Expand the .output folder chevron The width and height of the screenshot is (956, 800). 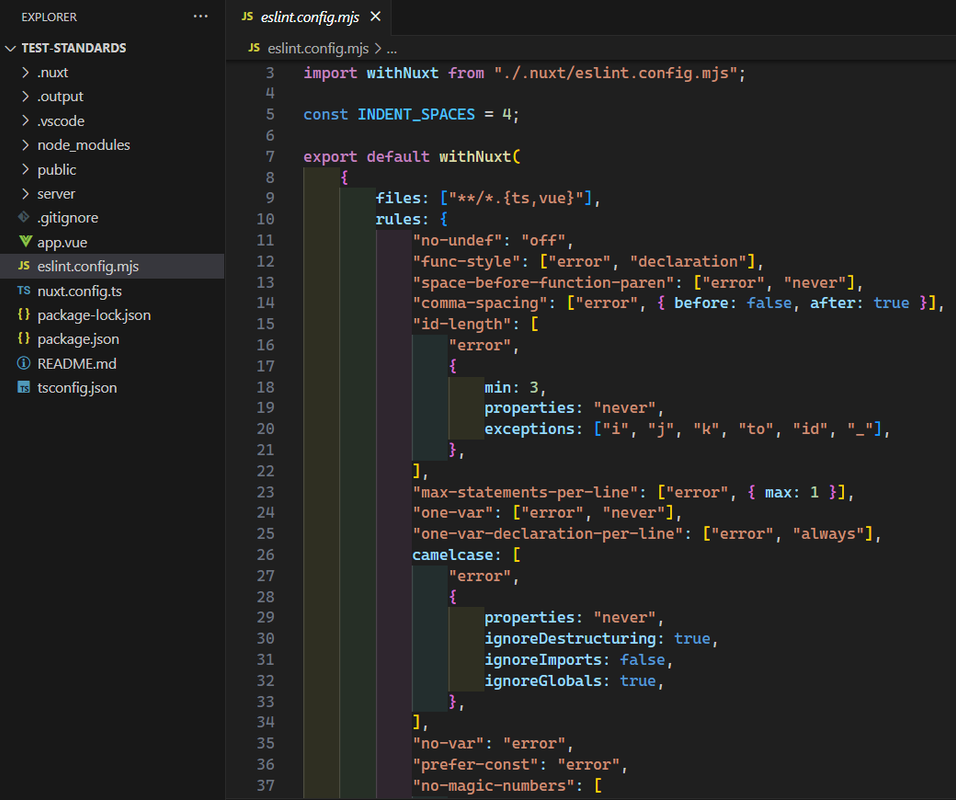pos(25,96)
